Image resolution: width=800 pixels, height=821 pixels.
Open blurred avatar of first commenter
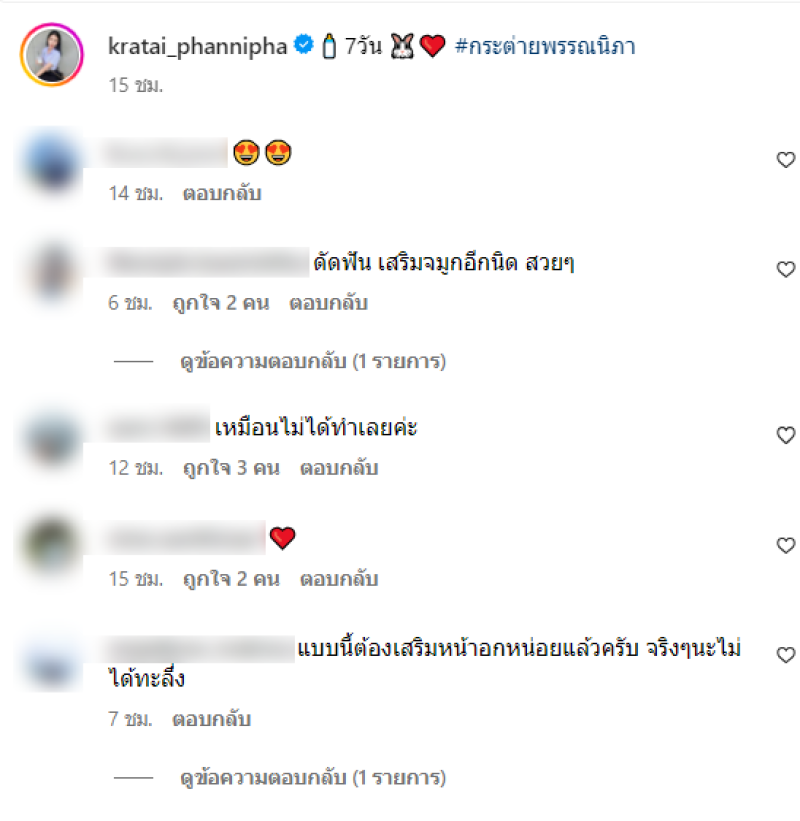point(52,162)
